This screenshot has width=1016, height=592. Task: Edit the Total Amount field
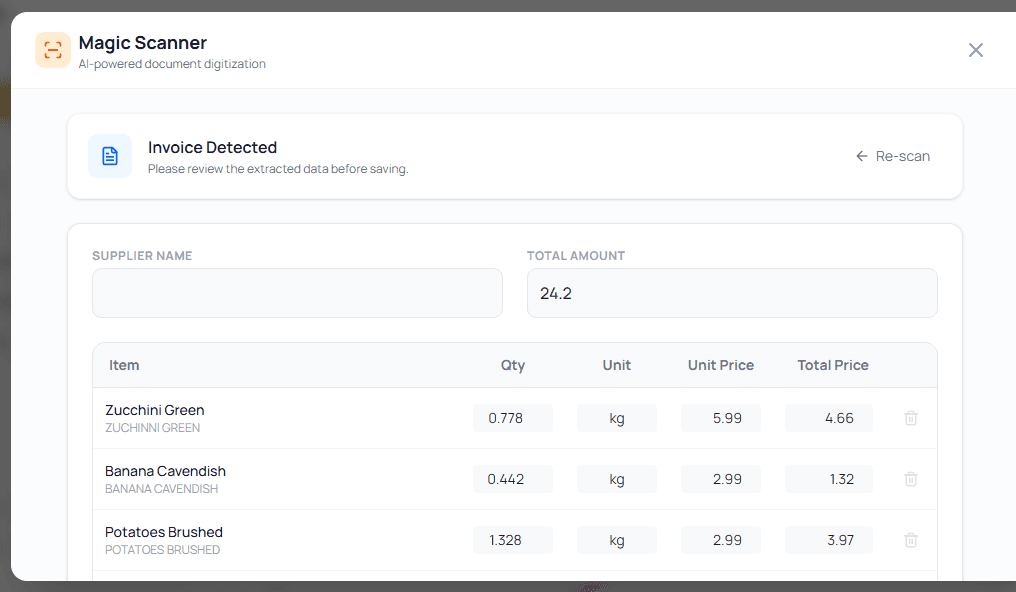coord(731,293)
